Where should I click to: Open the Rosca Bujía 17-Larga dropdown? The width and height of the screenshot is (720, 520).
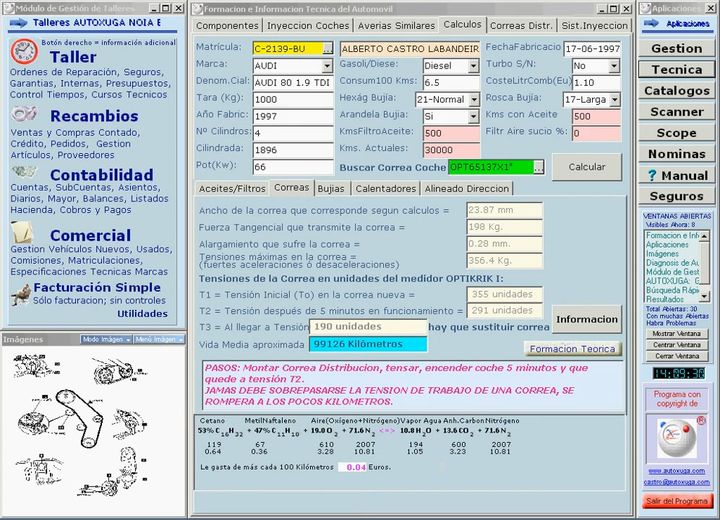coord(615,99)
